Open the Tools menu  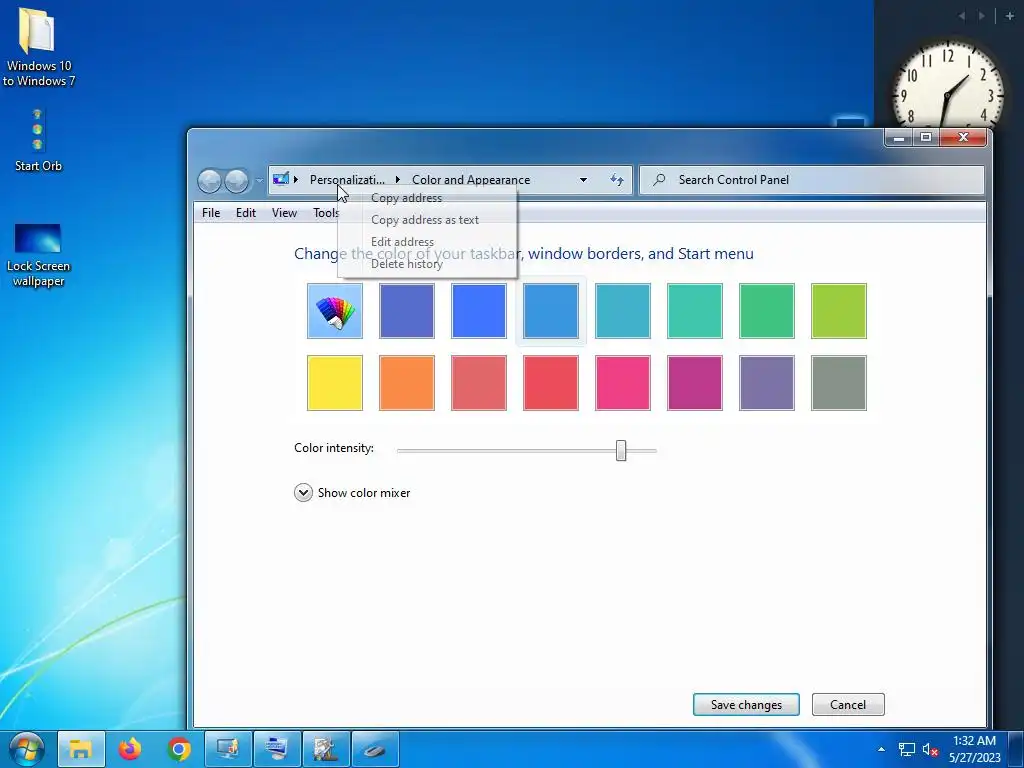click(325, 213)
